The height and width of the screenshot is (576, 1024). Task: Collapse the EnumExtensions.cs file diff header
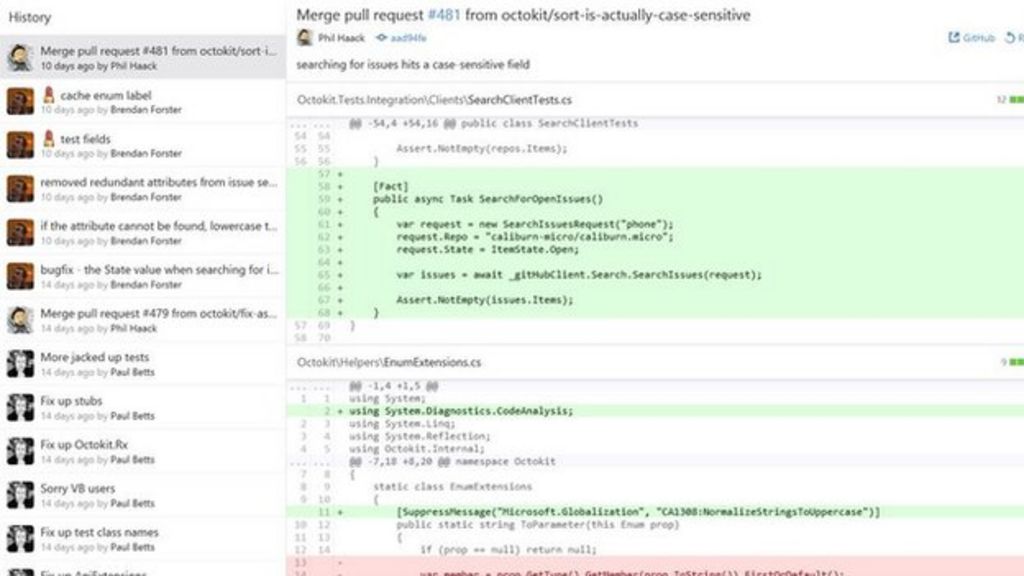coord(389,362)
